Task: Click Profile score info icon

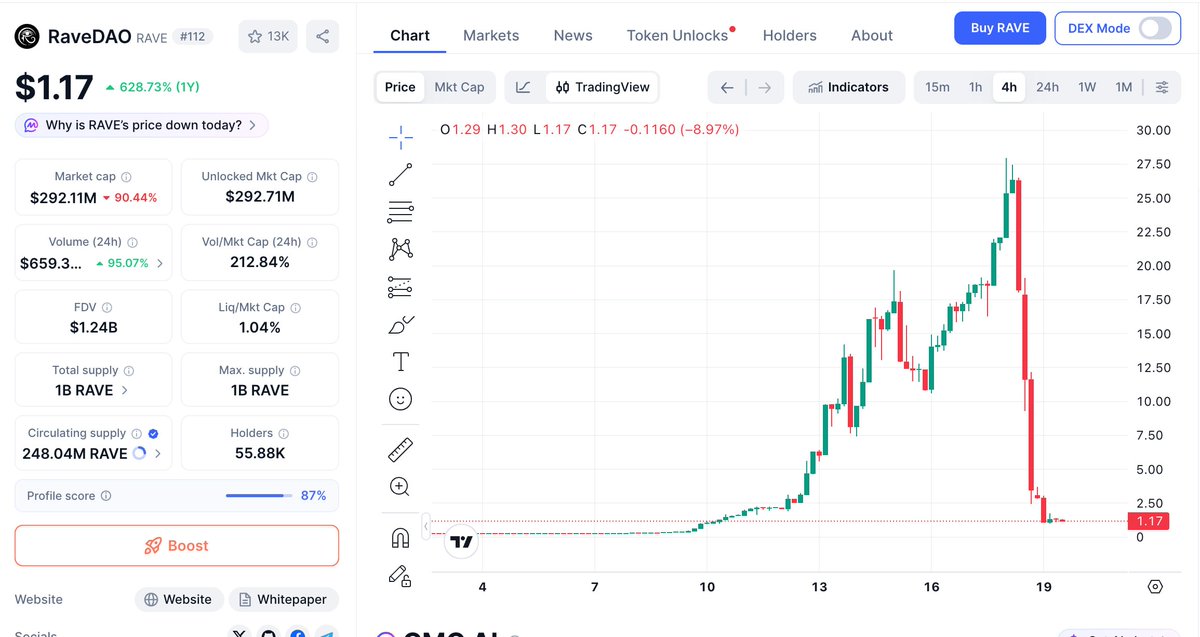Action: click(106, 496)
